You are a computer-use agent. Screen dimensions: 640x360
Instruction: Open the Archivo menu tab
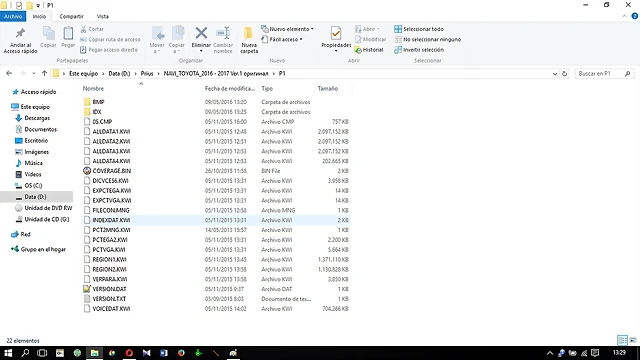[x=13, y=16]
